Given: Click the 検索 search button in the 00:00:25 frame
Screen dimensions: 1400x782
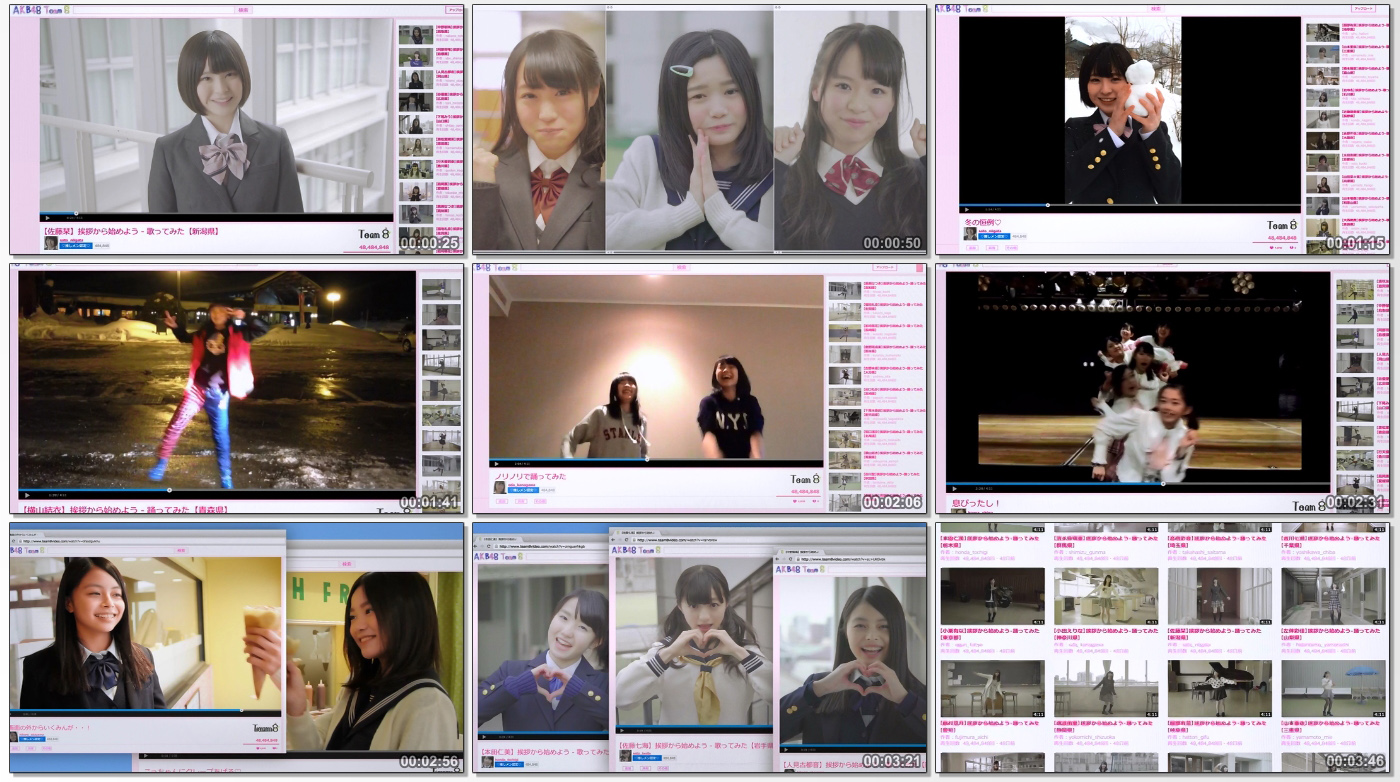Looking at the screenshot, I should click(244, 10).
